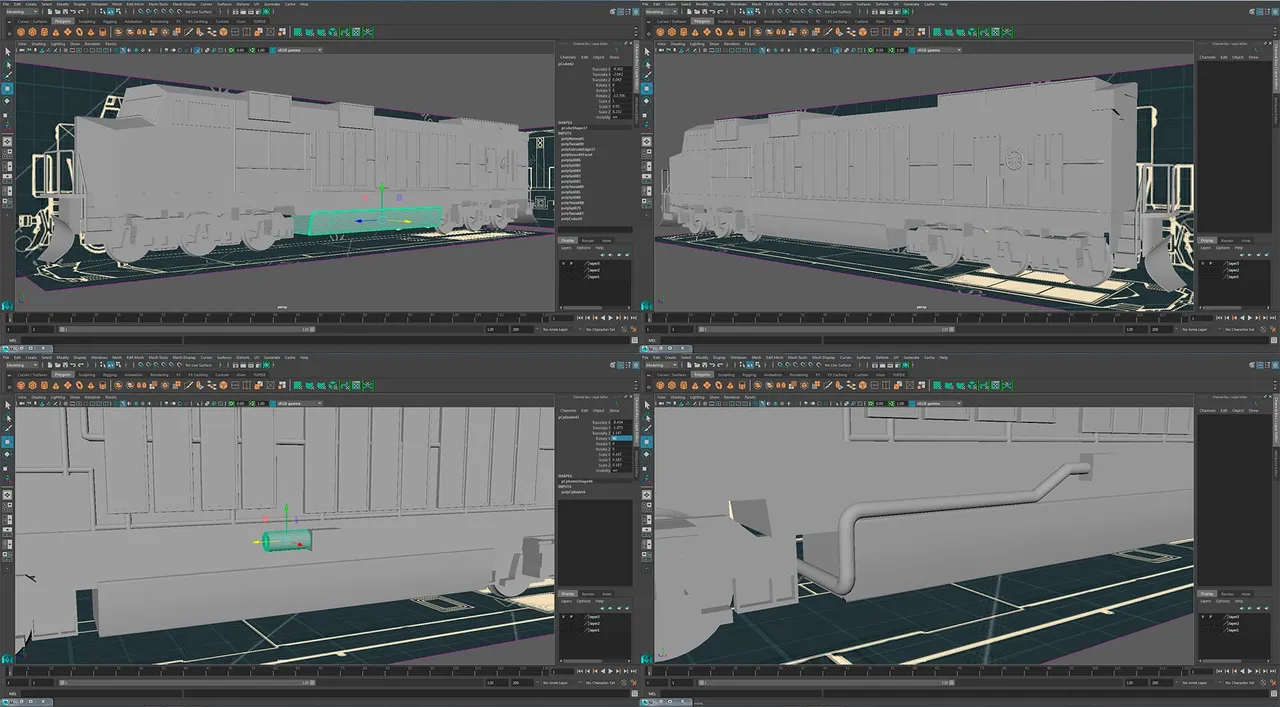Open Channels menu in top-left channel box
The height and width of the screenshot is (707, 1280).
568,57
